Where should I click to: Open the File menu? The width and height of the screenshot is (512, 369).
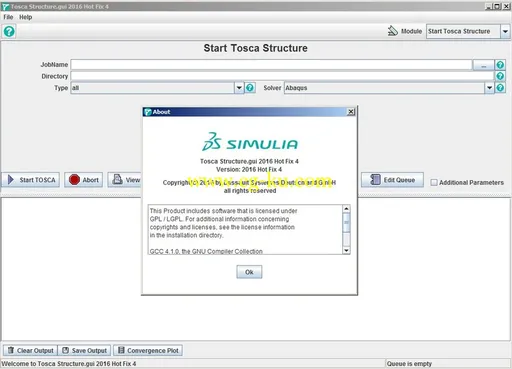click(x=8, y=17)
